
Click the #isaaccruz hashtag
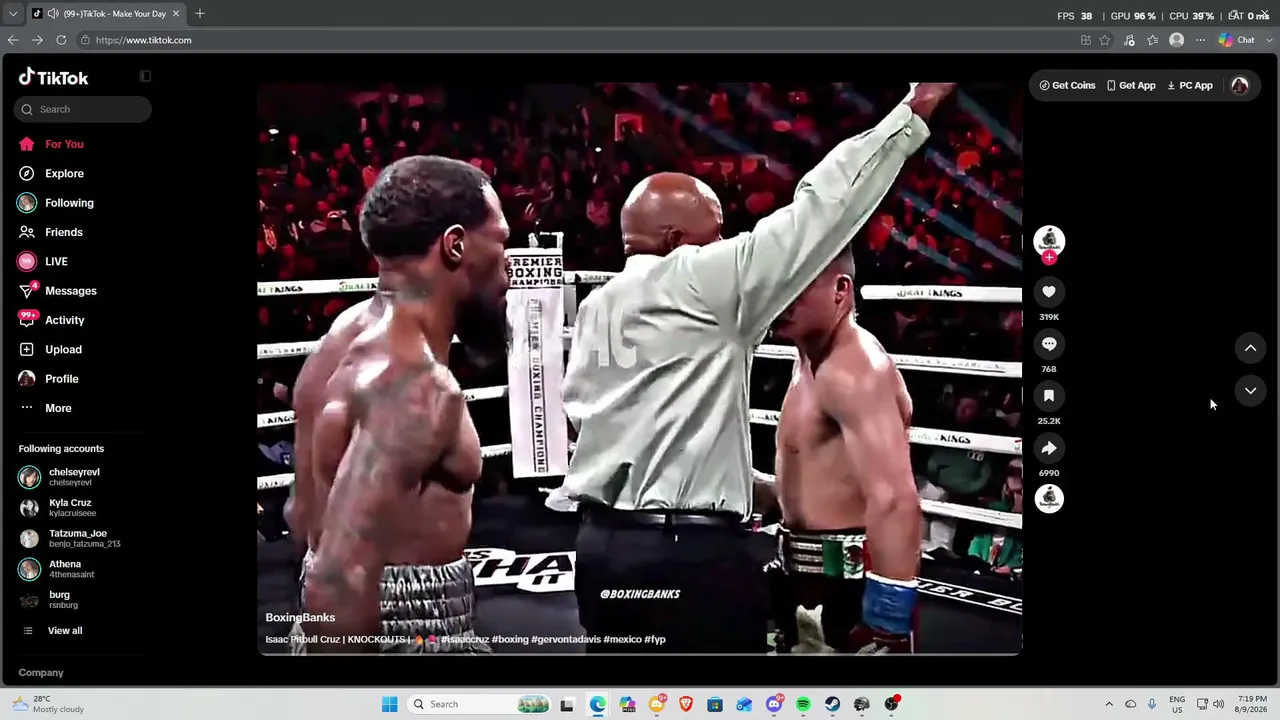(464, 640)
